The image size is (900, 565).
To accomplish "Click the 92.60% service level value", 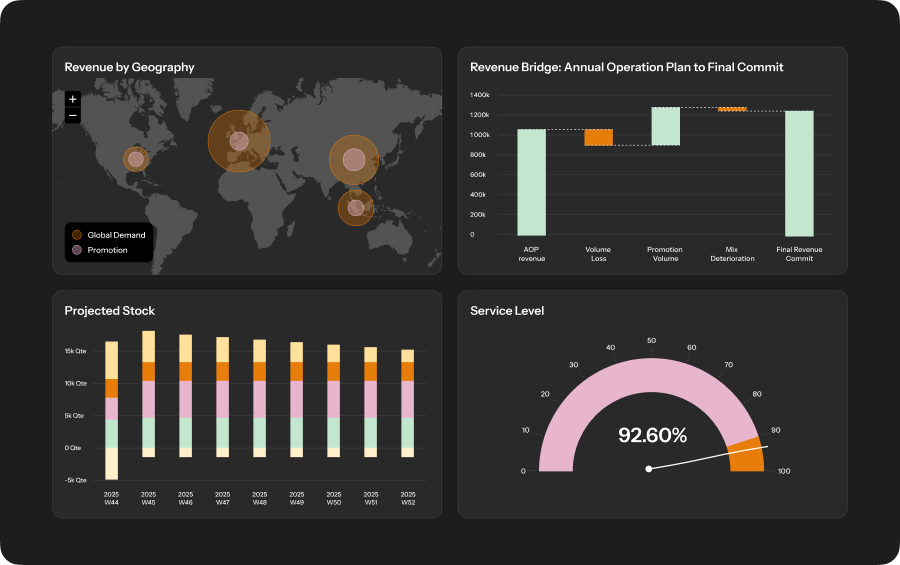I will coord(652,435).
